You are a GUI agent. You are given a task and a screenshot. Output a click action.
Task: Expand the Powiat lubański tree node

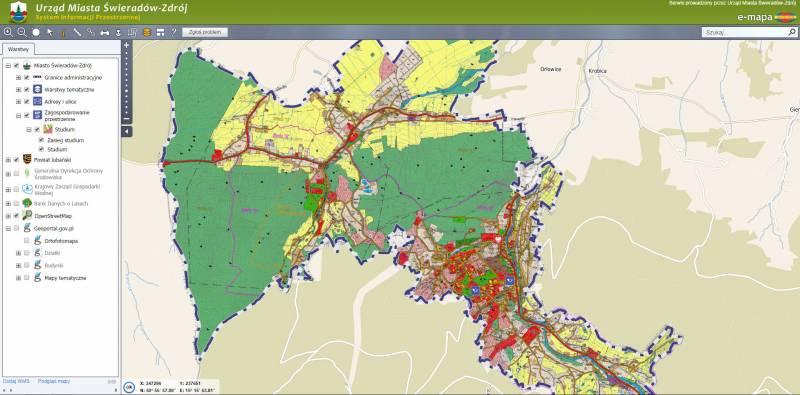pos(8,160)
